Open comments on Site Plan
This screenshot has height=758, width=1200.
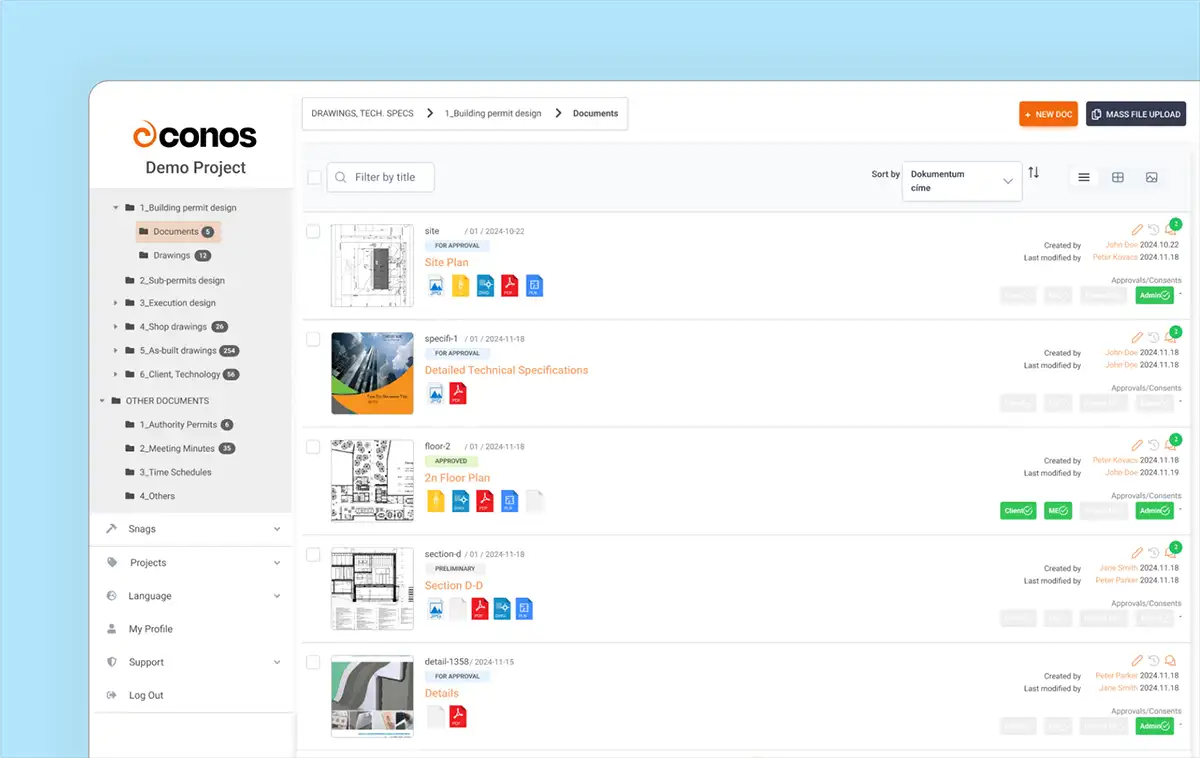coord(1170,230)
